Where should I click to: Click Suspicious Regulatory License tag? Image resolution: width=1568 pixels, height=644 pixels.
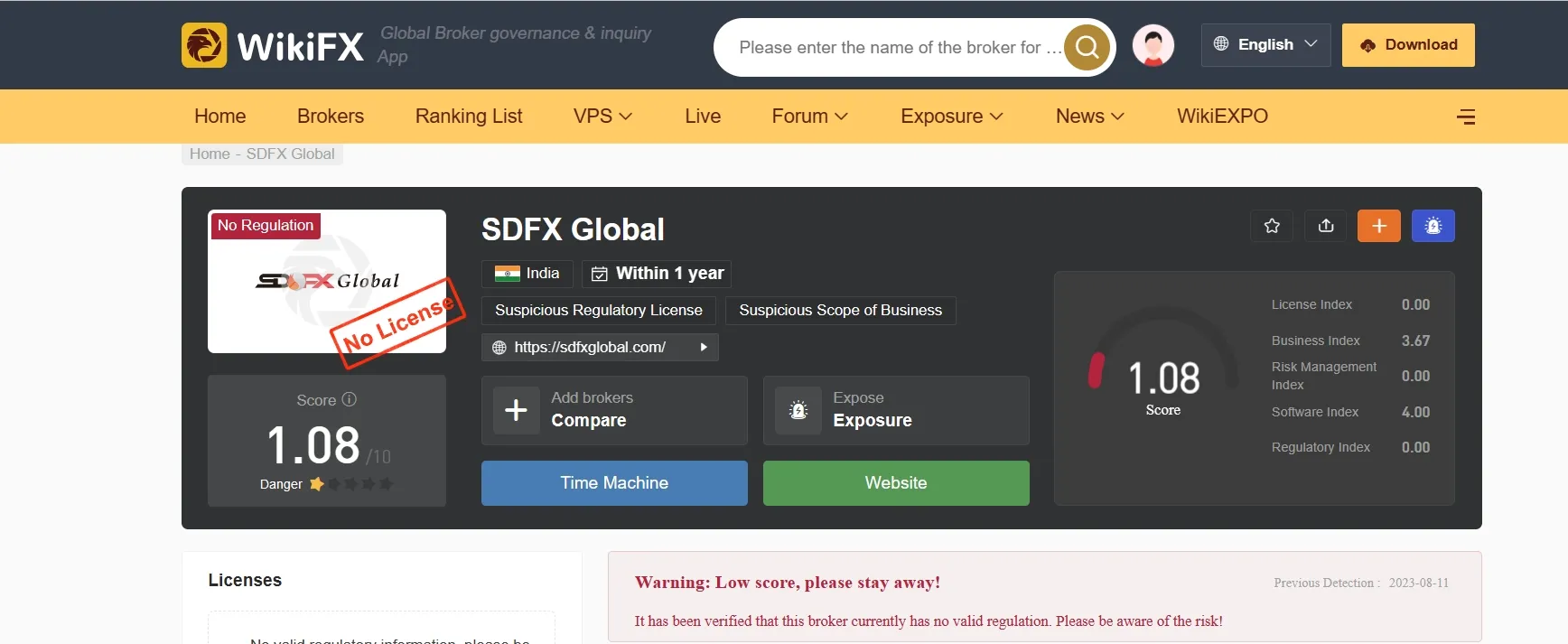pyautogui.click(x=599, y=311)
